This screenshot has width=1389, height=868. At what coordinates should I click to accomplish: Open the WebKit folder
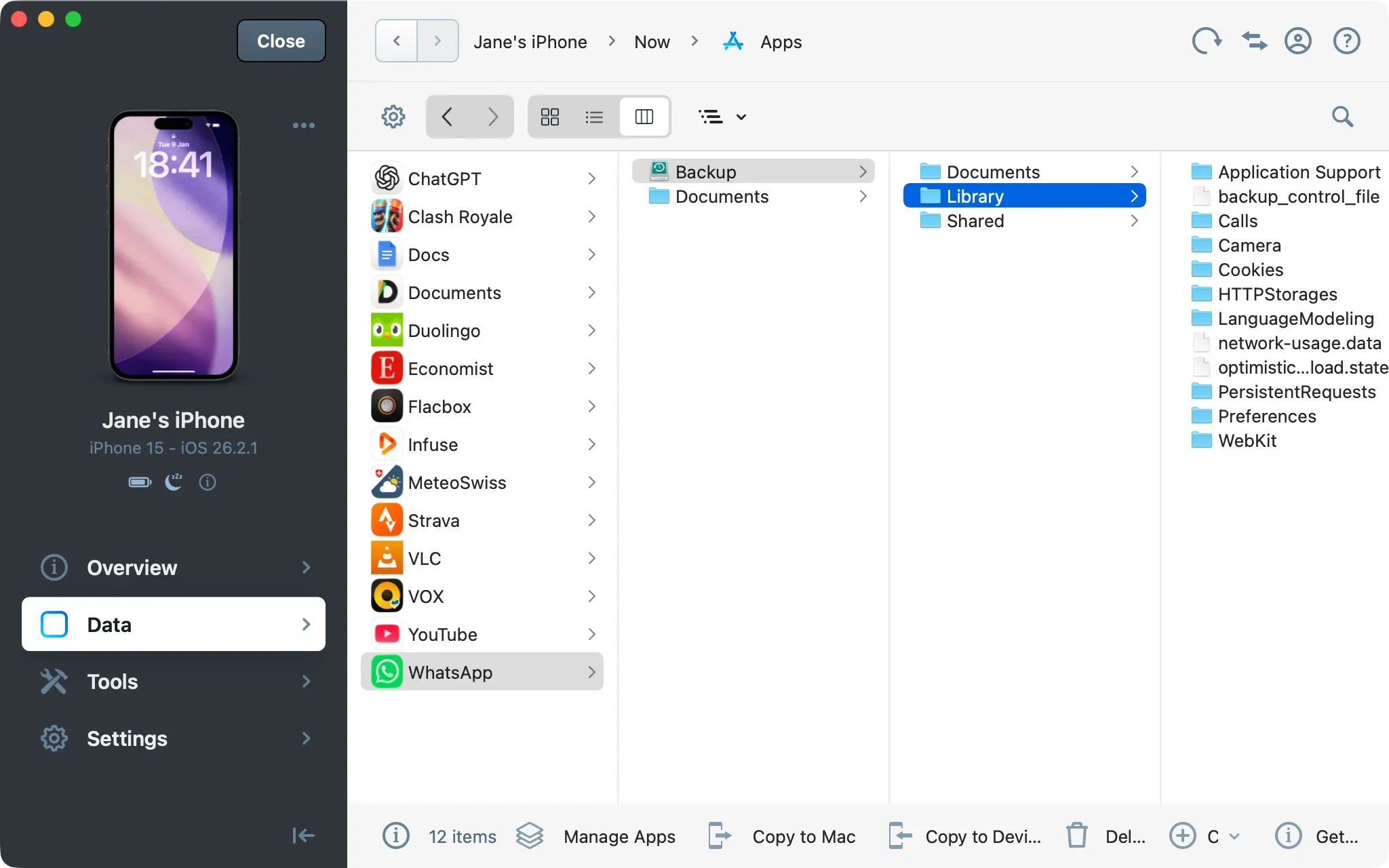[1234, 440]
